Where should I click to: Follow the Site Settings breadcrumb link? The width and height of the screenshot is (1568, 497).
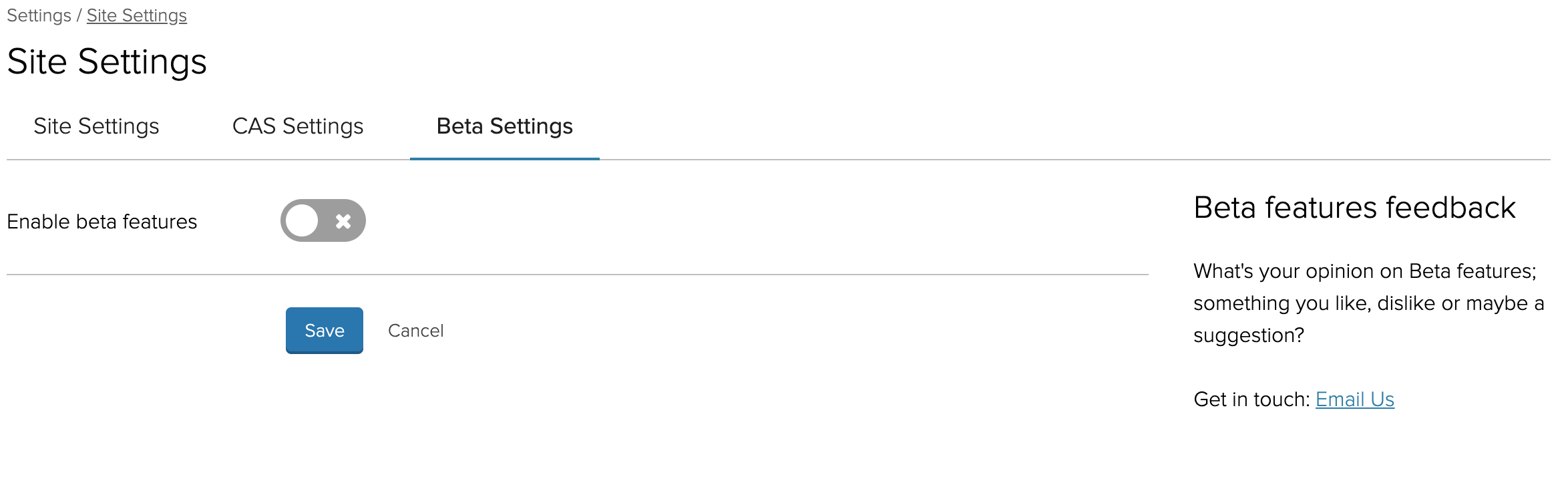[136, 15]
